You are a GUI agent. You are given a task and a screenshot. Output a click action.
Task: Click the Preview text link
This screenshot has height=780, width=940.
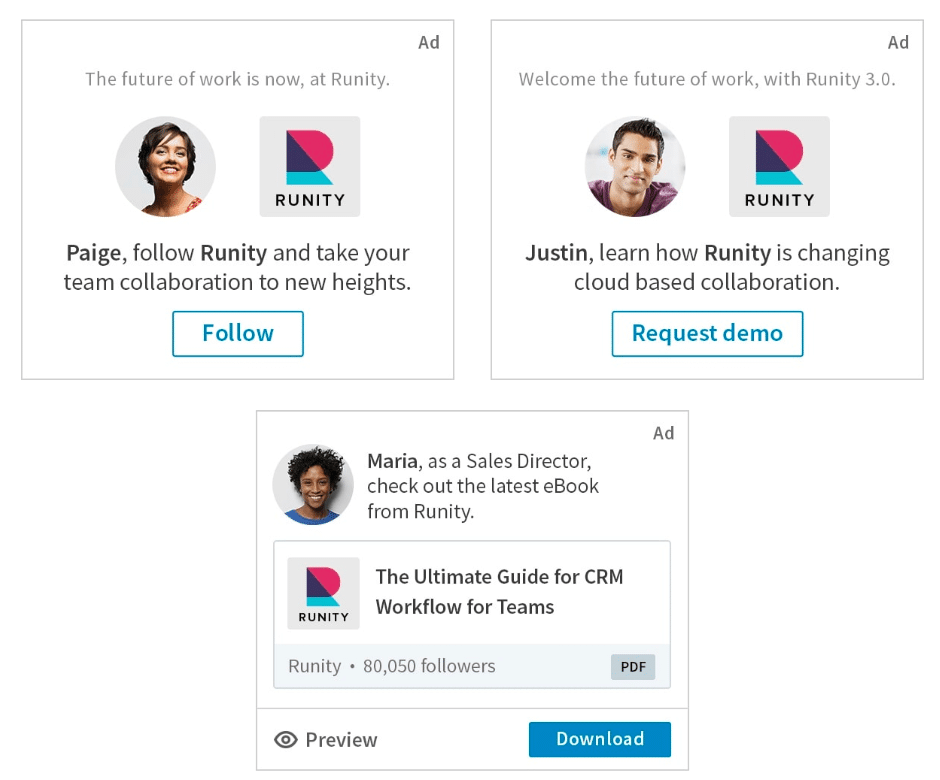click(x=341, y=740)
